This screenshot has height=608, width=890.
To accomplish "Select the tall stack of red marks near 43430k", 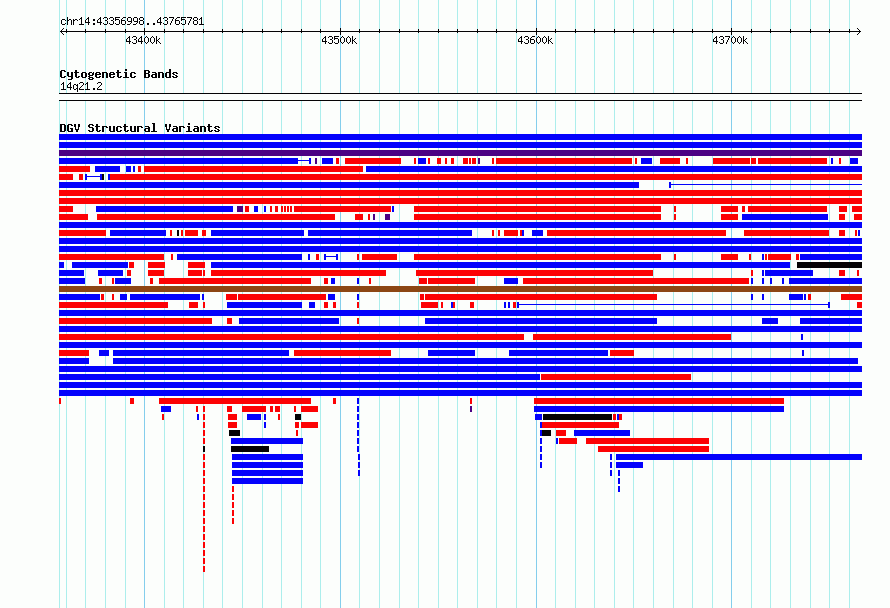I will [x=204, y=489].
